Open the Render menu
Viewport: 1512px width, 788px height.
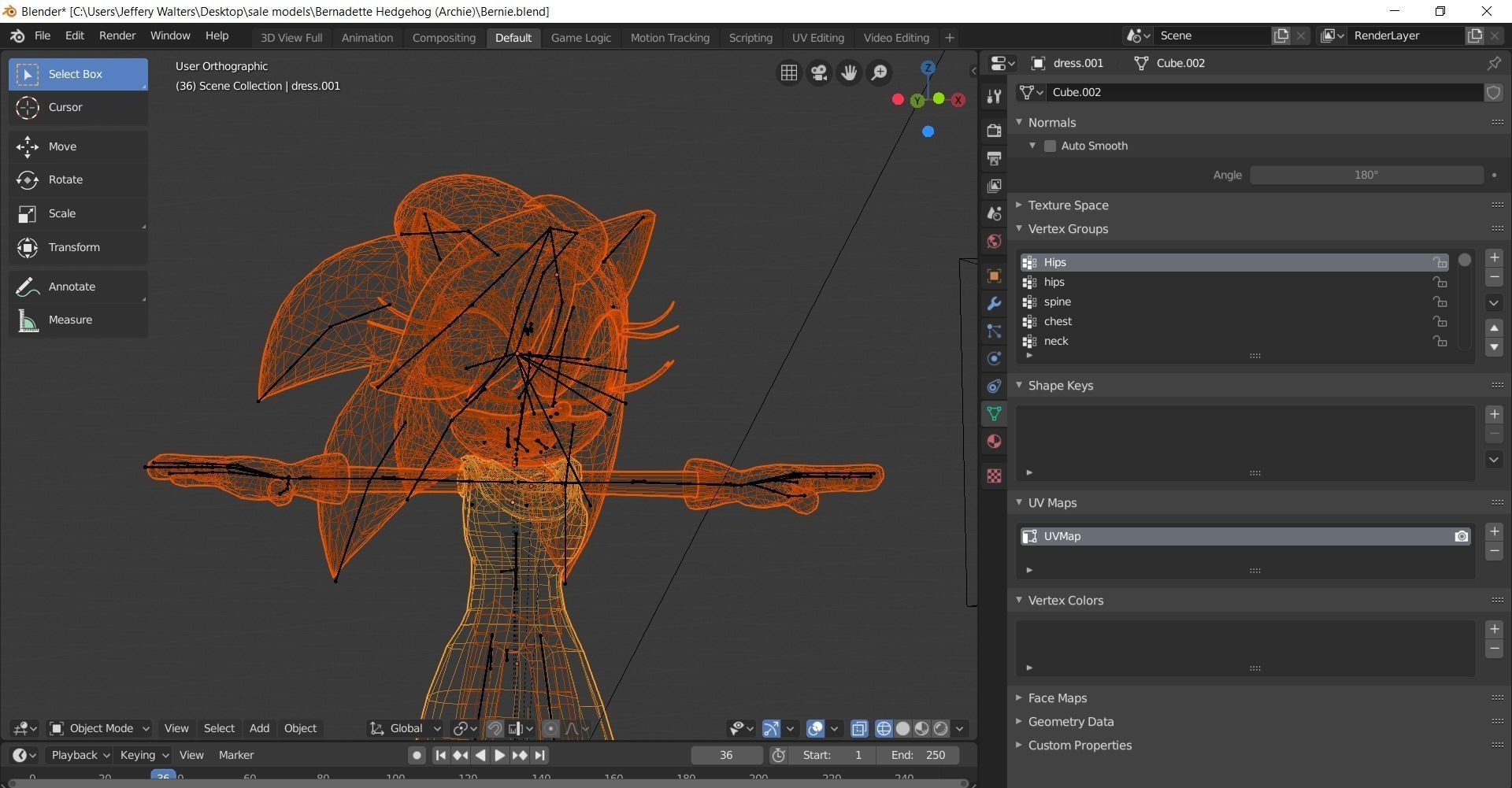point(117,36)
